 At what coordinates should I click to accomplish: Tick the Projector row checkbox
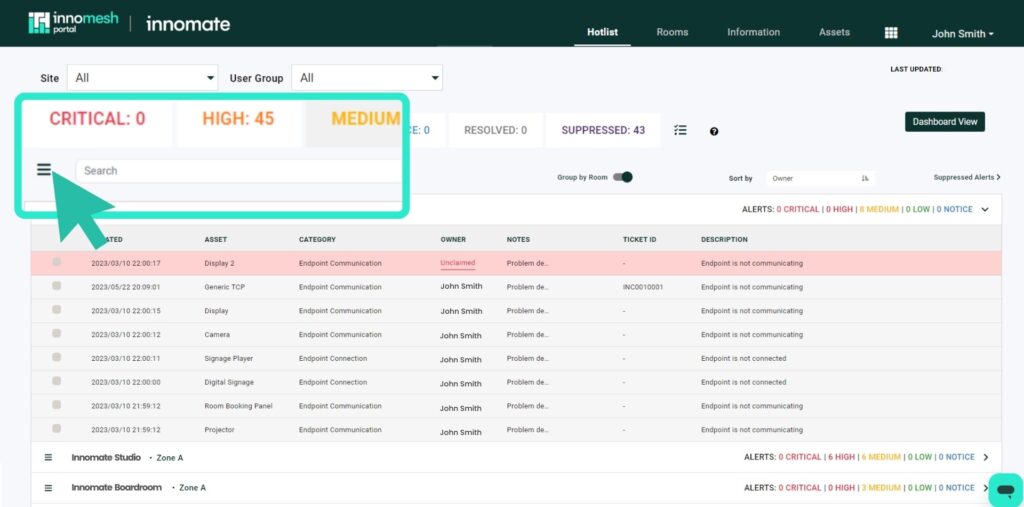[x=57, y=429]
